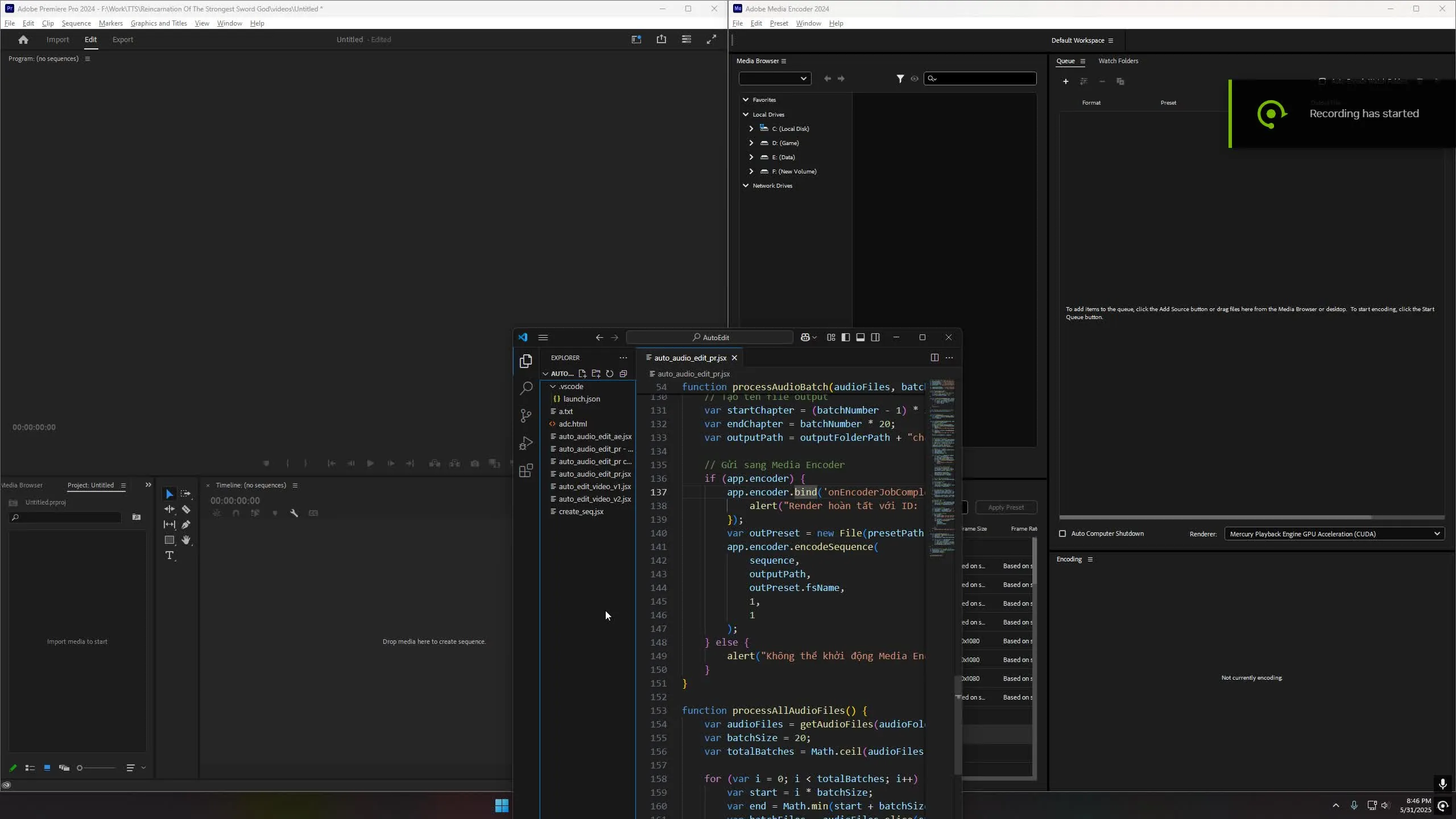Open VS Code Source Control view
1456x819 pixels.
click(526, 416)
